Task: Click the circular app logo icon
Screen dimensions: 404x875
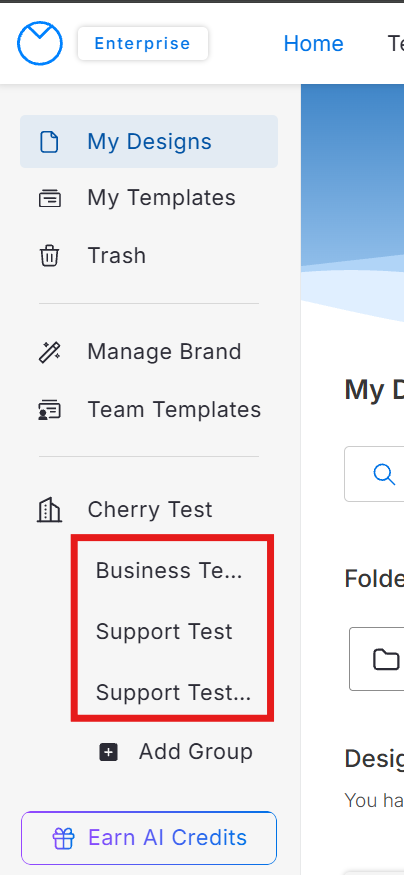Action: tap(40, 44)
